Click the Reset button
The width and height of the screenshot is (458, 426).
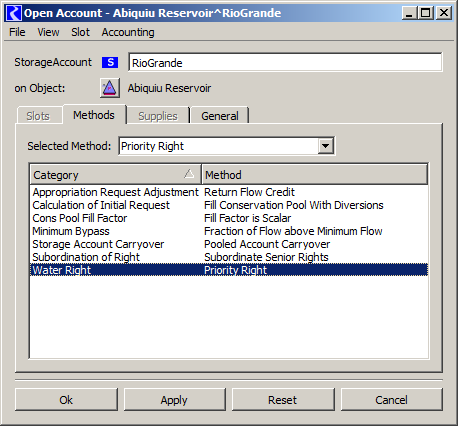283,399
